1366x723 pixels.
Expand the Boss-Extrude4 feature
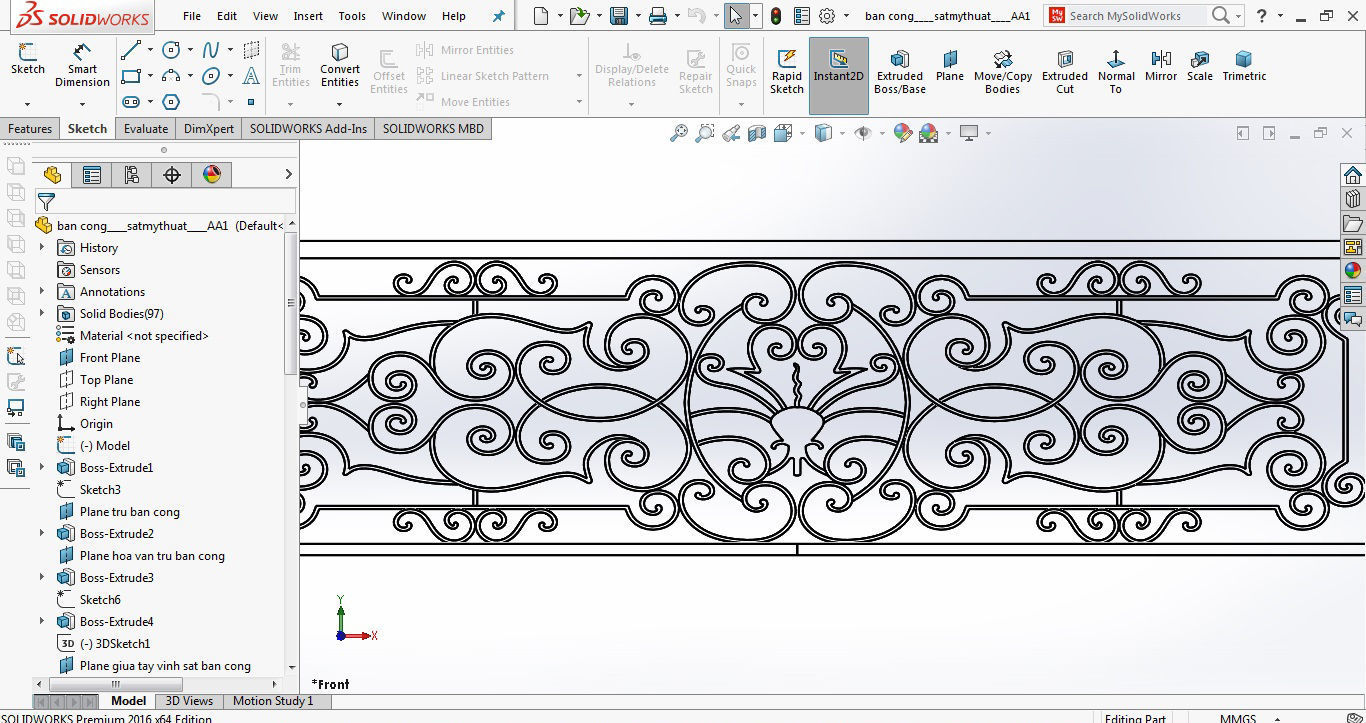[42, 621]
